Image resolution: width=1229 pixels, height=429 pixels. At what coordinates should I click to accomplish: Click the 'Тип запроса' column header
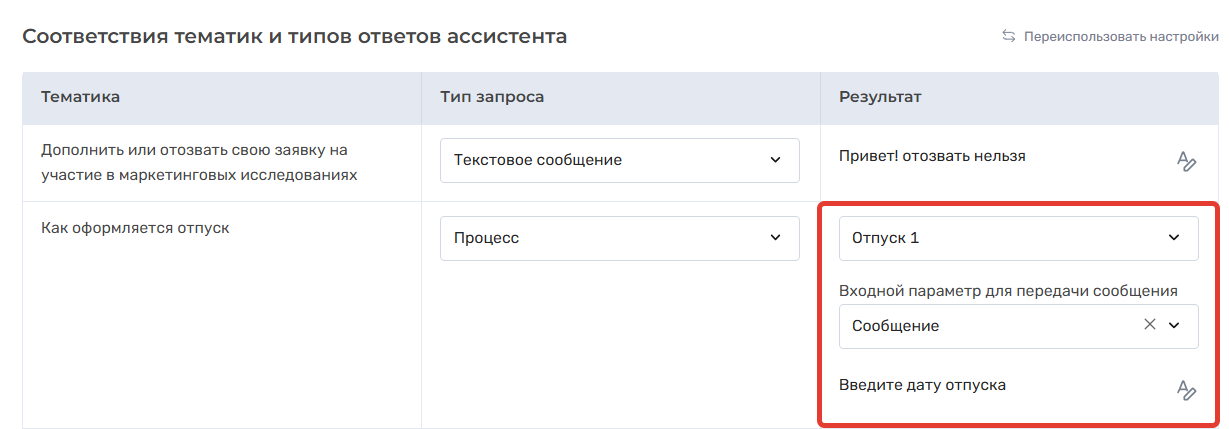[492, 97]
